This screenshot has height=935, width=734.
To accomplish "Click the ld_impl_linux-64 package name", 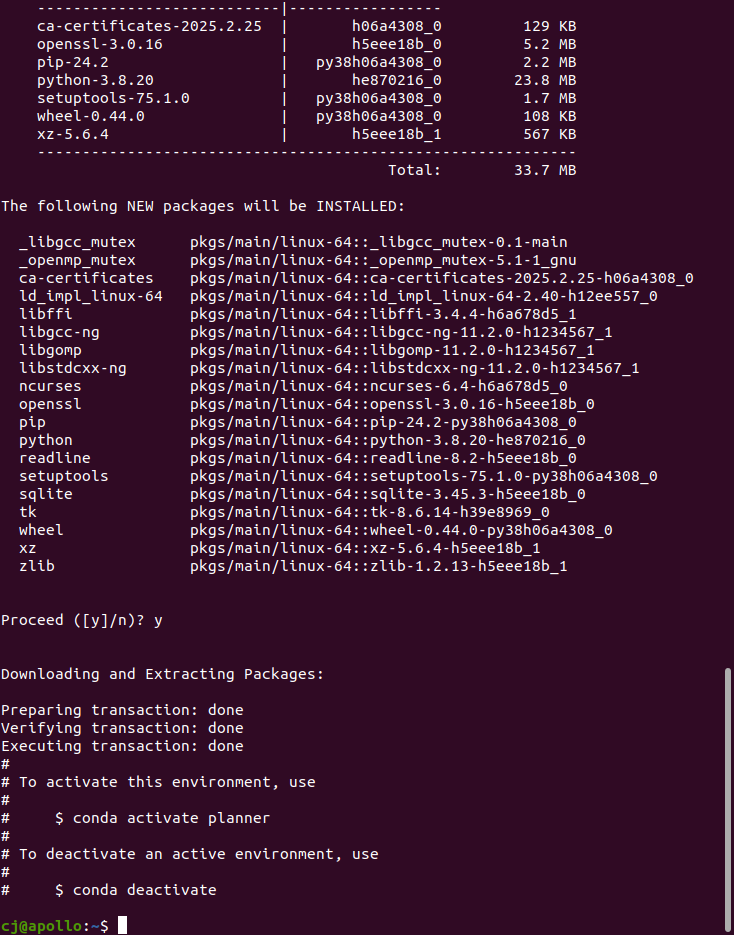I will [91, 296].
